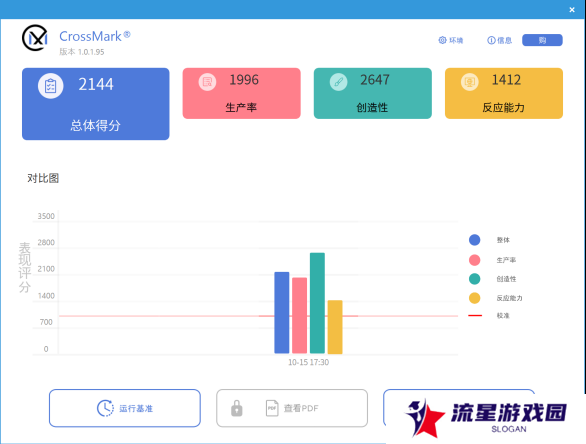
Task: Toggle the pink productivity legend dot
Action: [475, 260]
